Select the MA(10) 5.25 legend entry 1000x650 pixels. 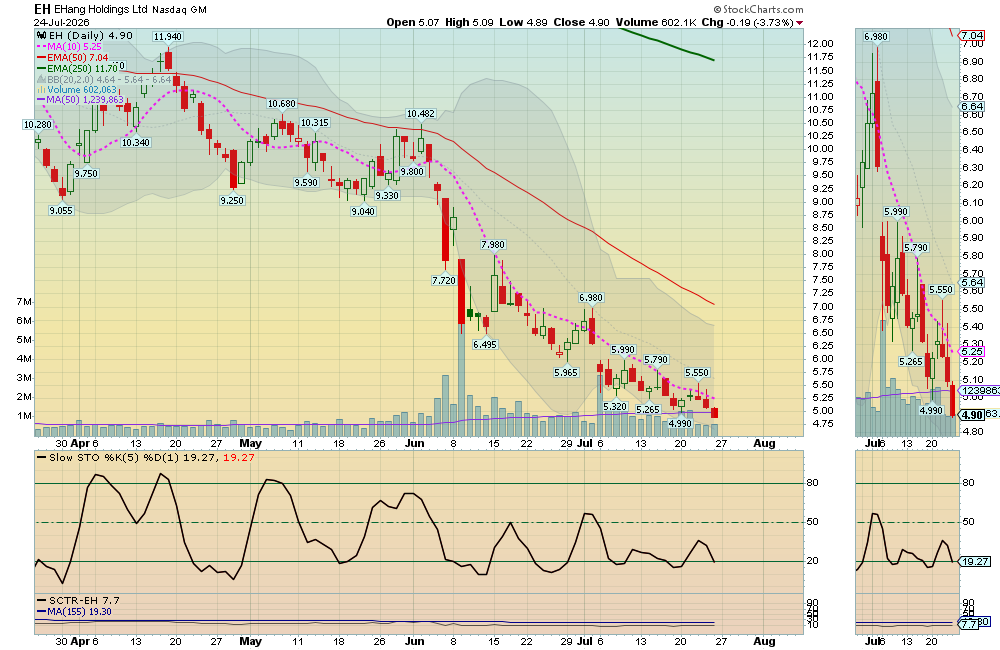(69, 47)
